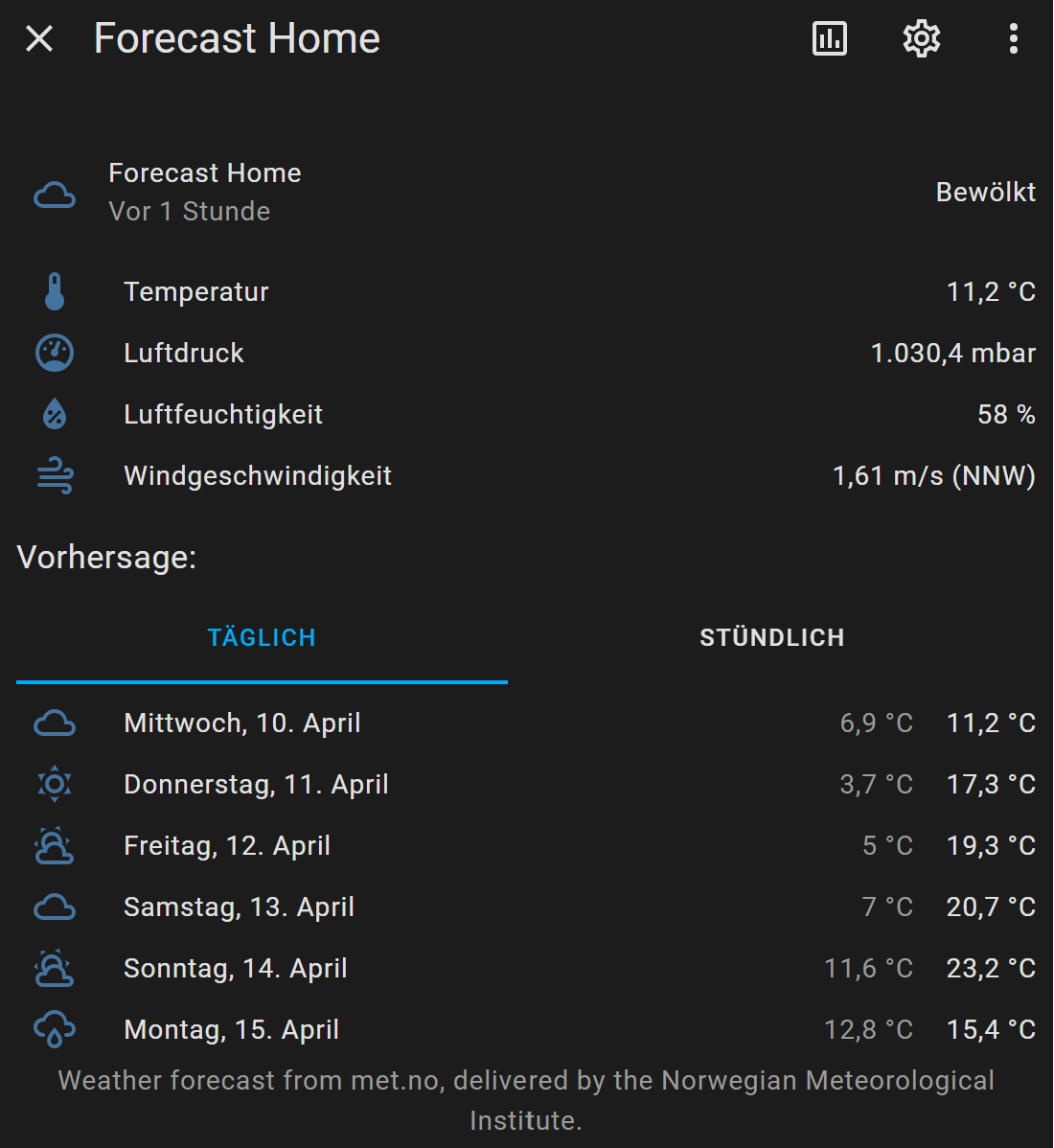Click the Bewölkt weather state text
Viewport: 1054px width, 1148px height.
pyautogui.click(x=985, y=192)
